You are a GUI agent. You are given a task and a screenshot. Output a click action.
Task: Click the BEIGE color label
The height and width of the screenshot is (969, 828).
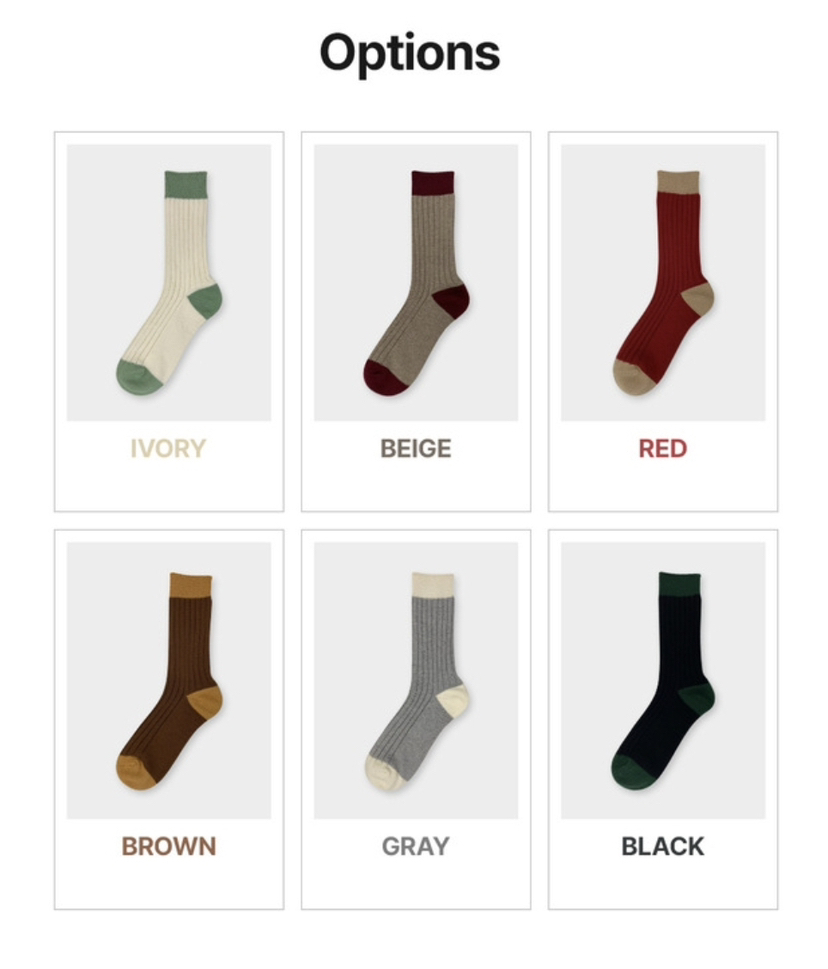(416, 449)
